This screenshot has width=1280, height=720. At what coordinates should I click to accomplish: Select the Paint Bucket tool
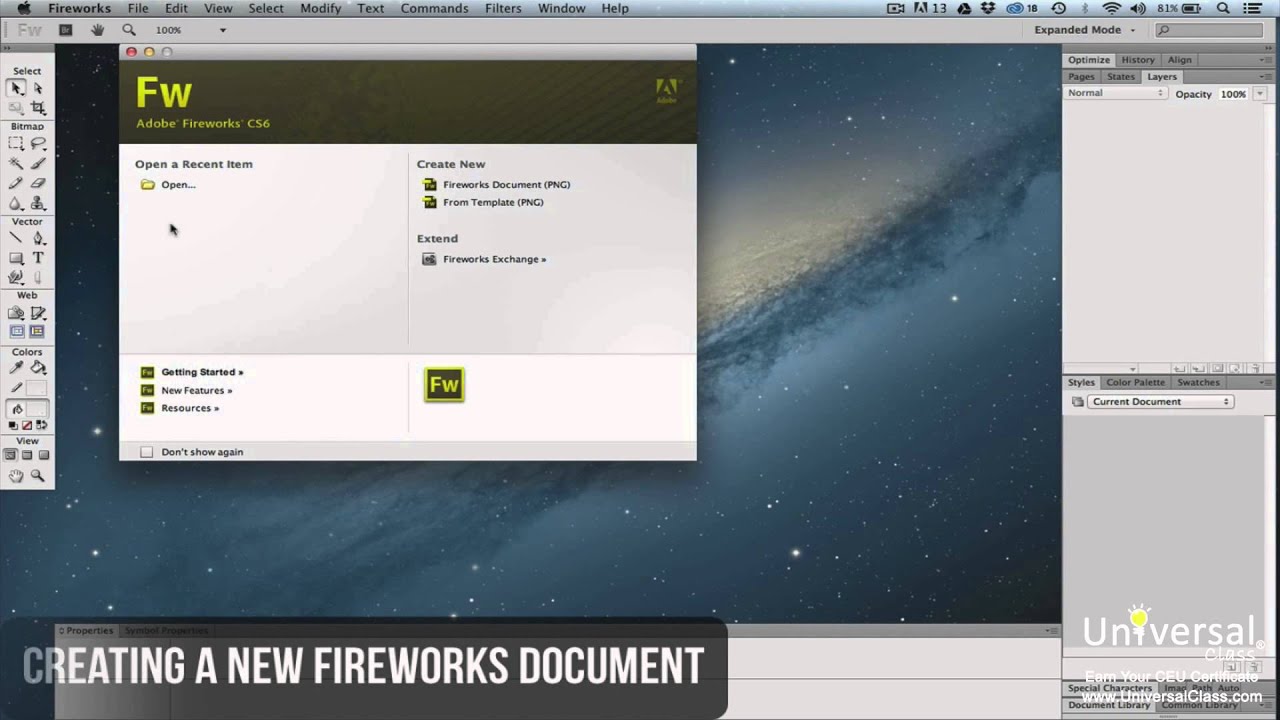[x=38, y=368]
